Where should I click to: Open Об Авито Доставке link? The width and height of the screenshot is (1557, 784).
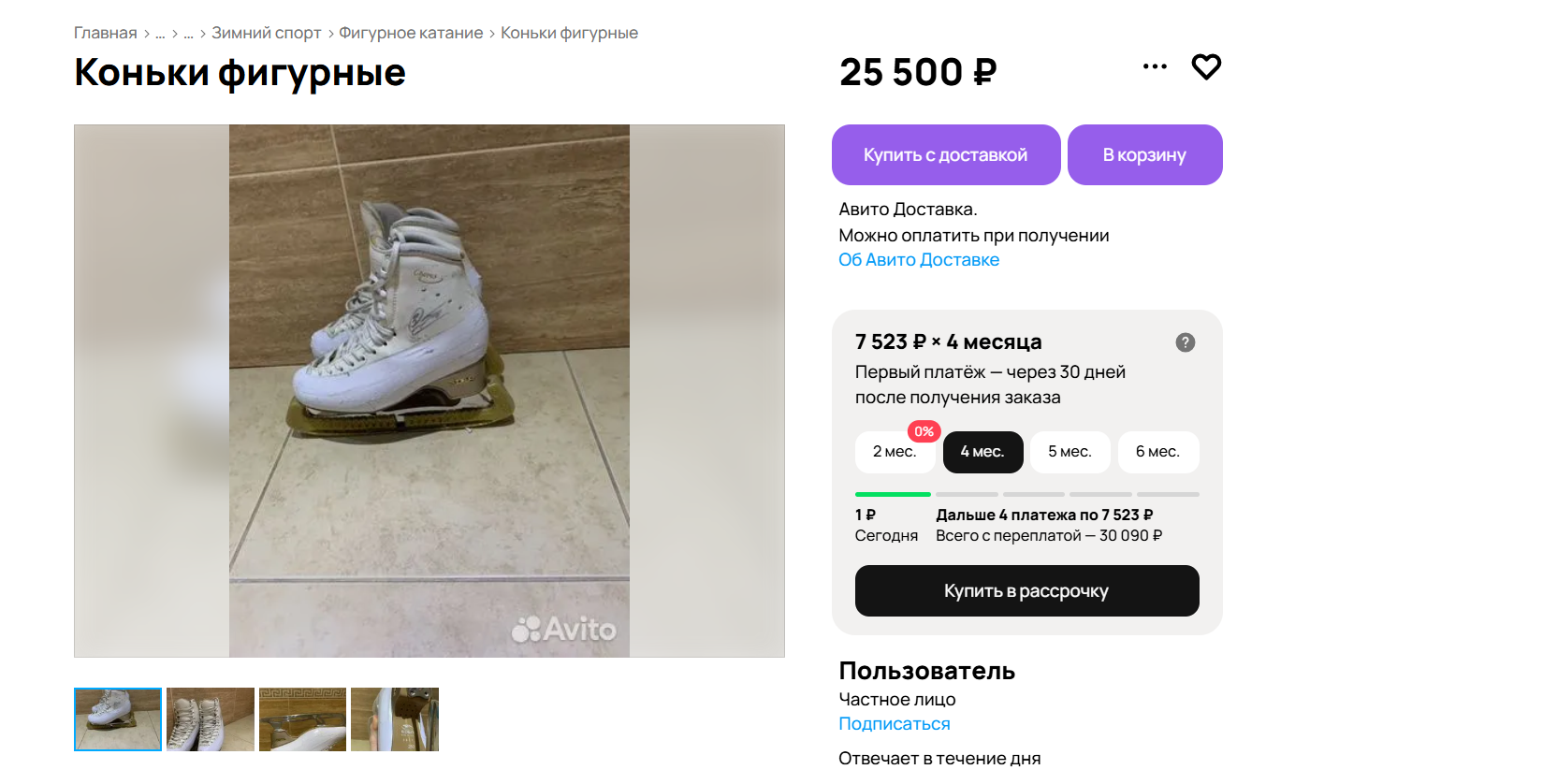pyautogui.click(x=918, y=260)
